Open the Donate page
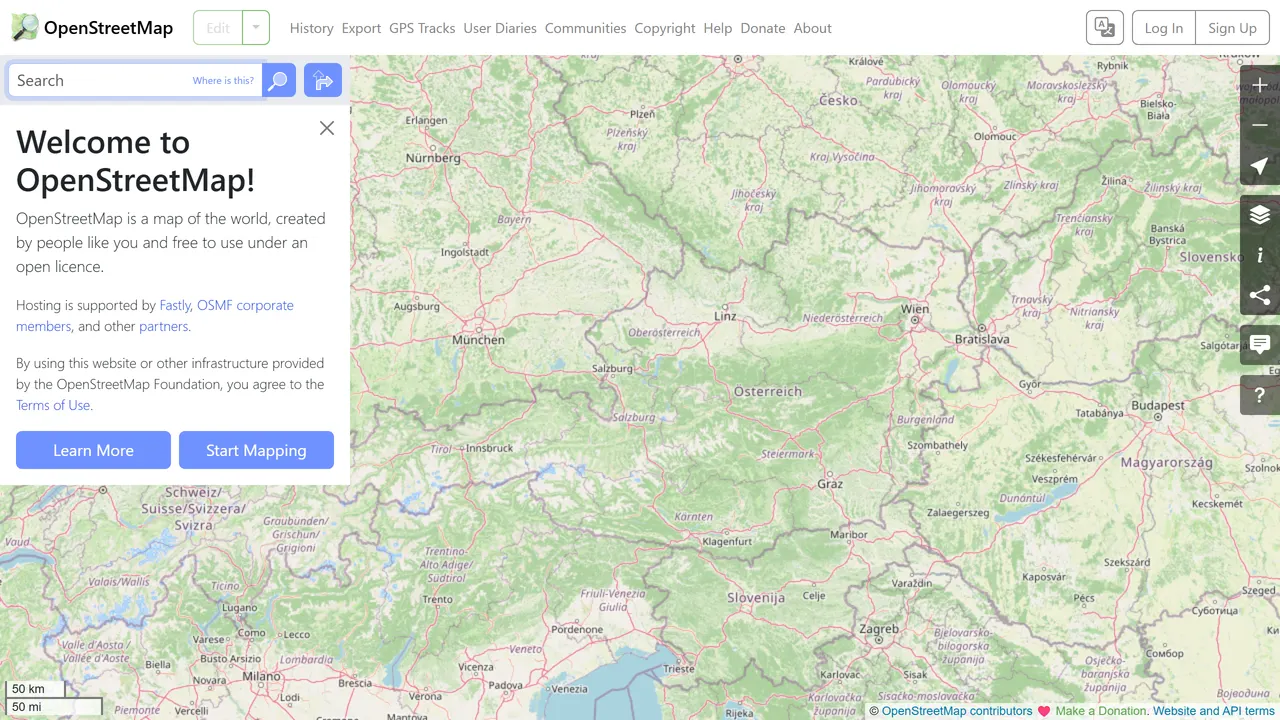The height and width of the screenshot is (720, 1280). click(763, 28)
